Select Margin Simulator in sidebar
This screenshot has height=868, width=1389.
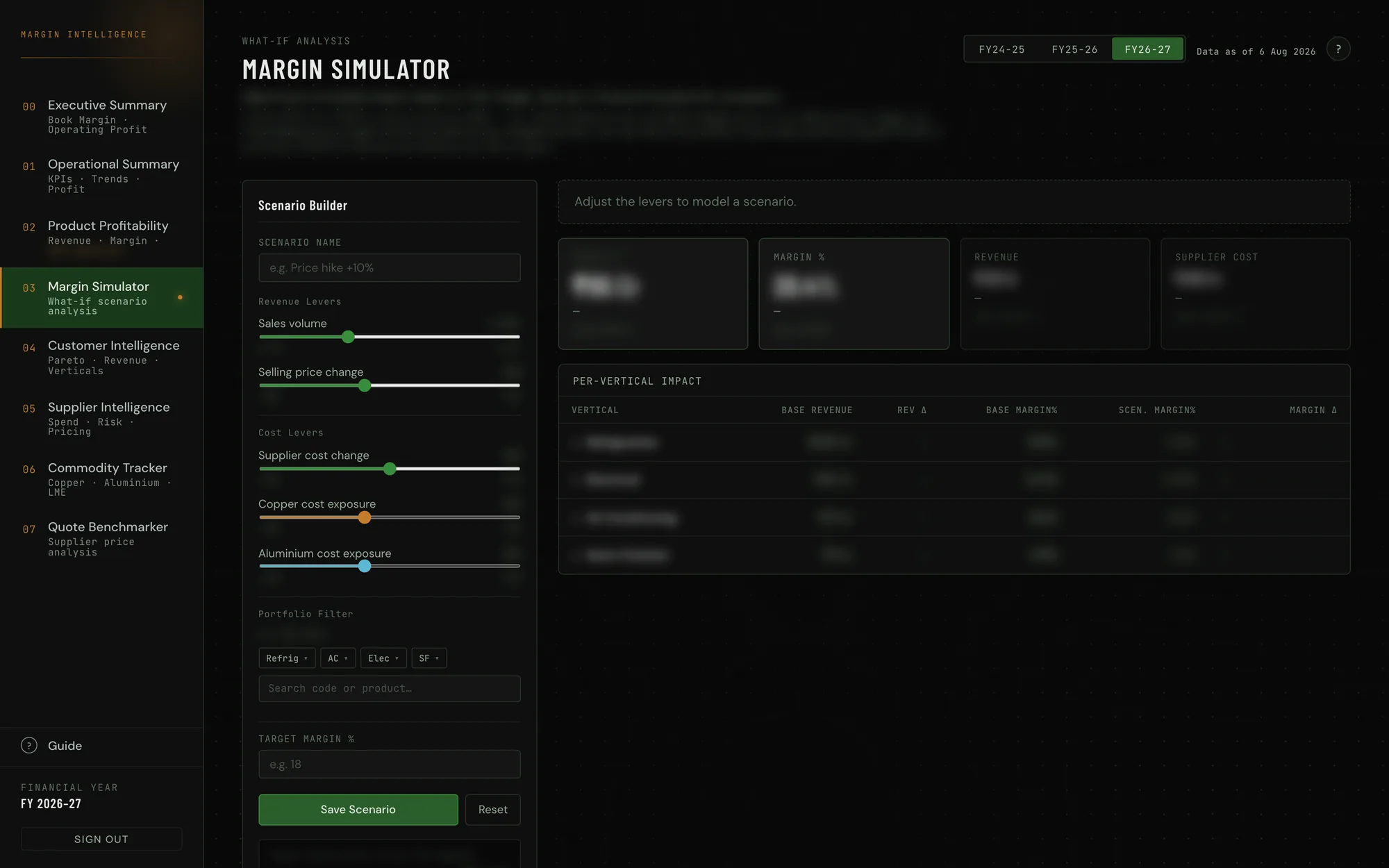[101, 297]
